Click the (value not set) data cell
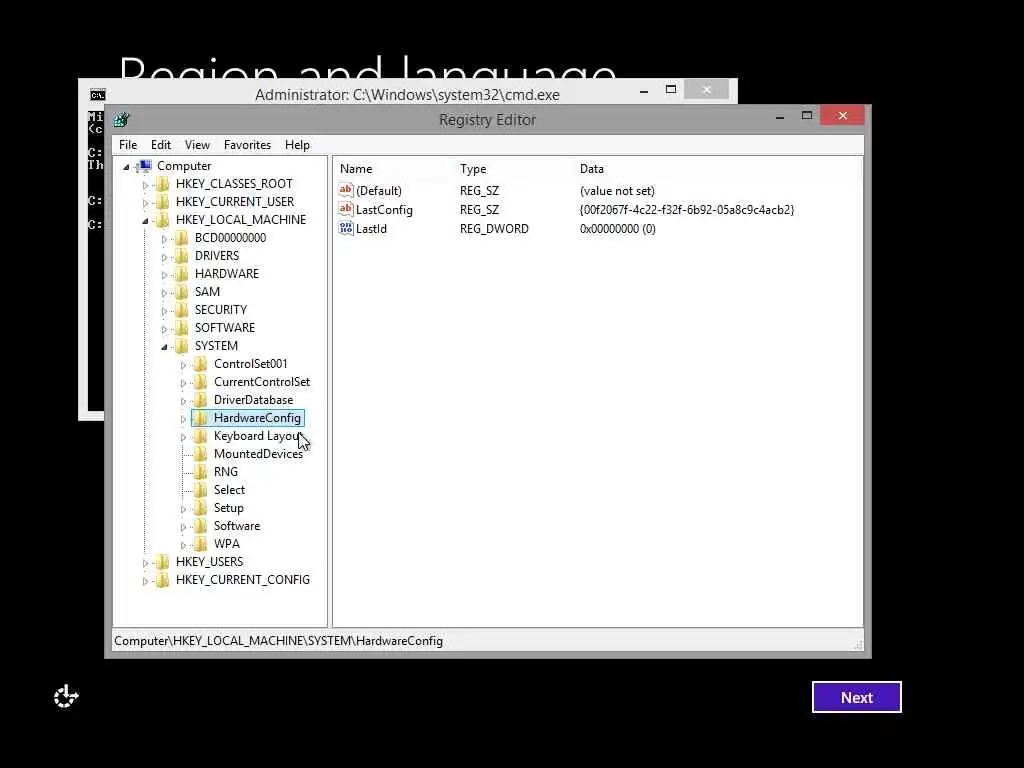The image size is (1024, 768). tap(617, 191)
